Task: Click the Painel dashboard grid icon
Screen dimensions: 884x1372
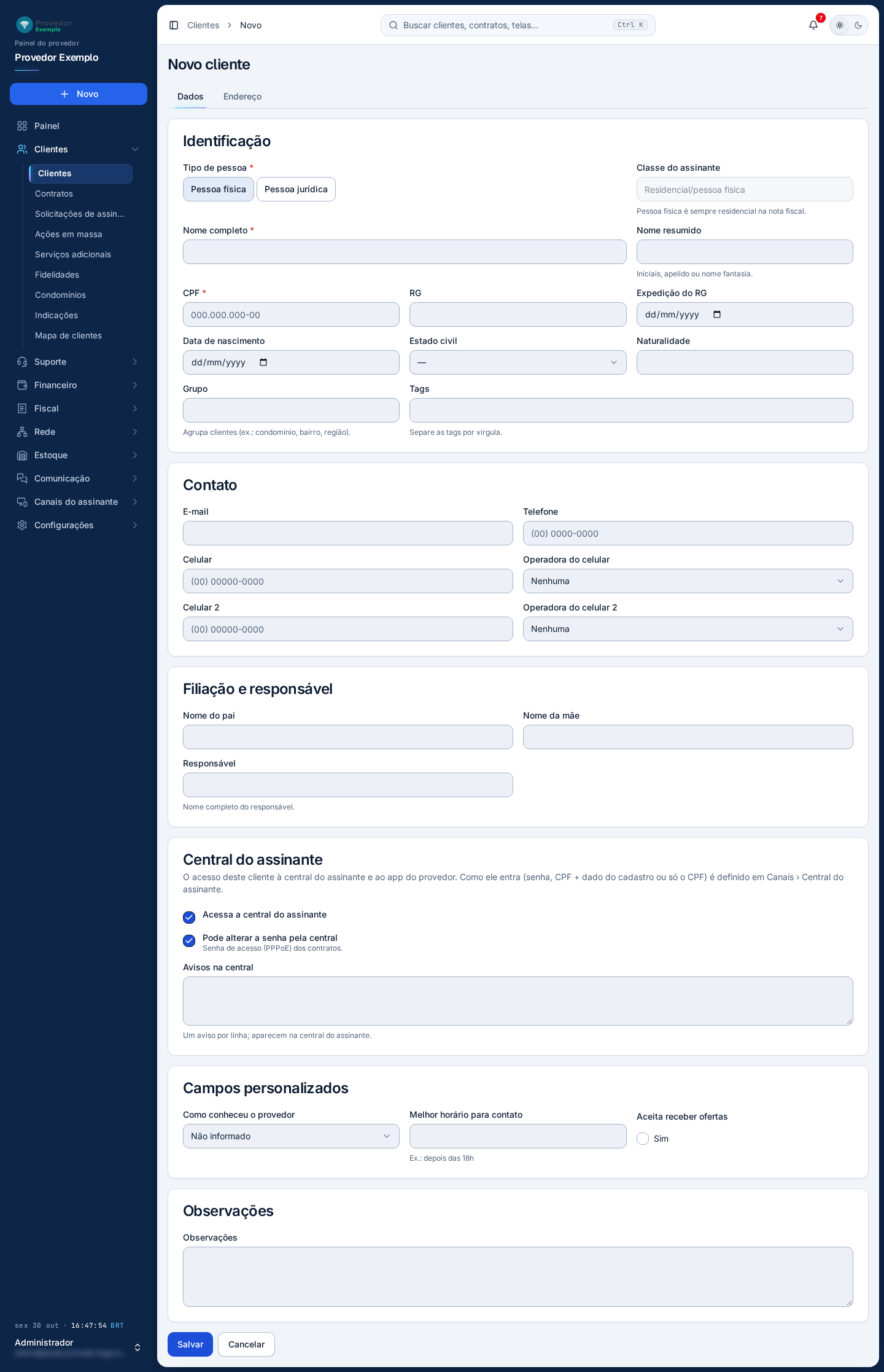Action: click(22, 126)
